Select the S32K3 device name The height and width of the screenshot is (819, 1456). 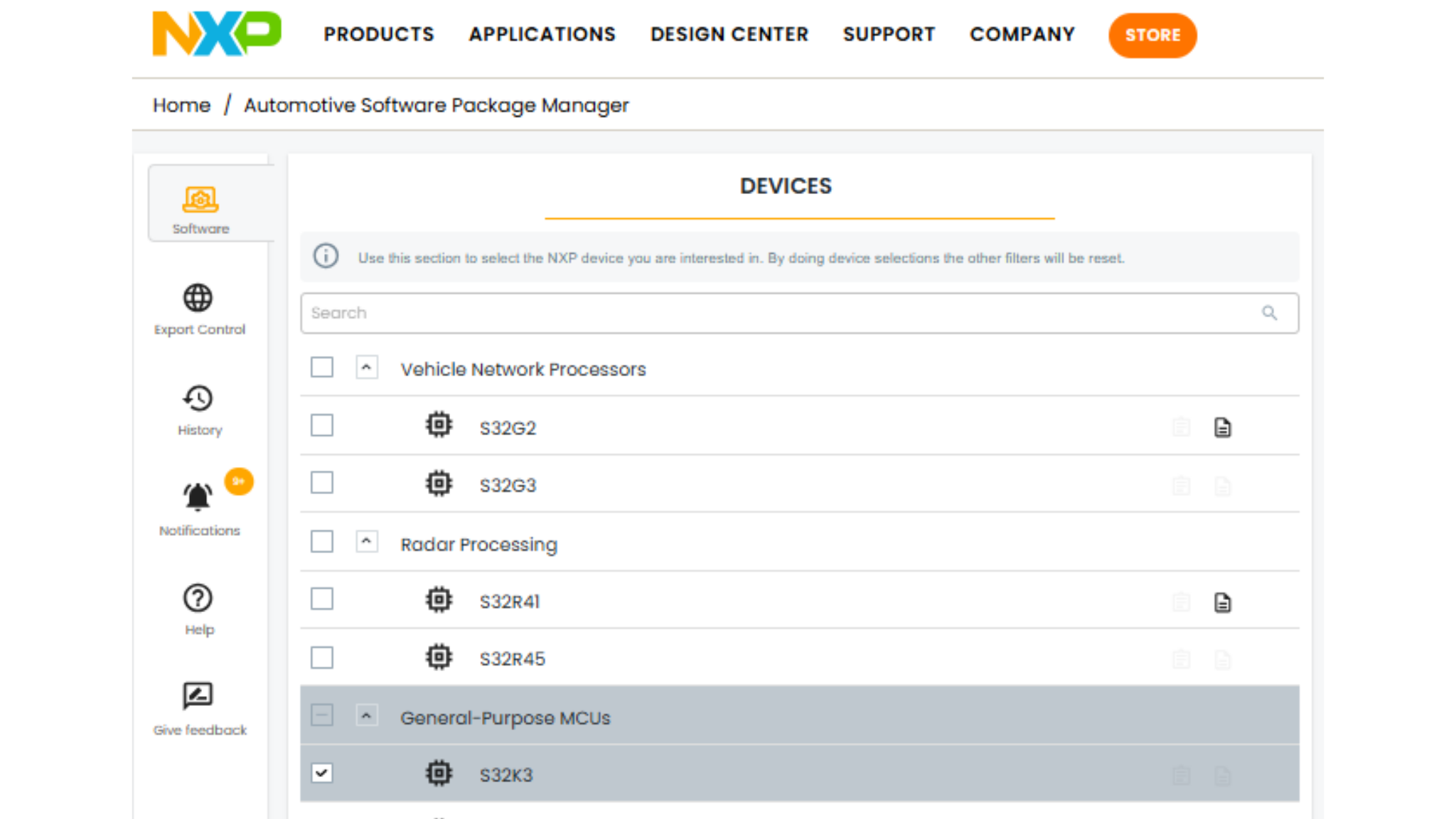click(x=506, y=775)
